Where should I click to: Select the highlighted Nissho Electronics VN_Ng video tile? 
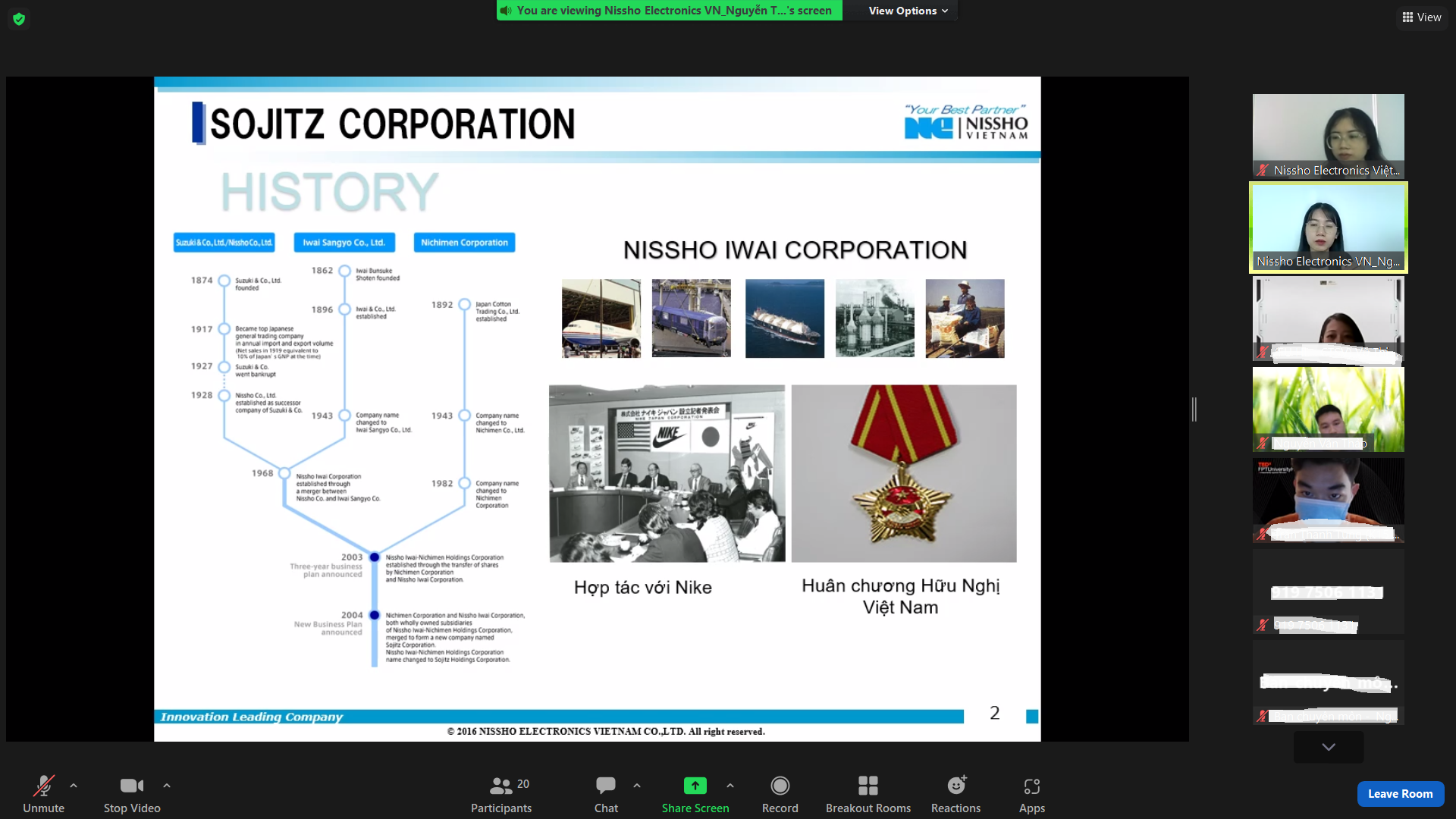[x=1329, y=227]
